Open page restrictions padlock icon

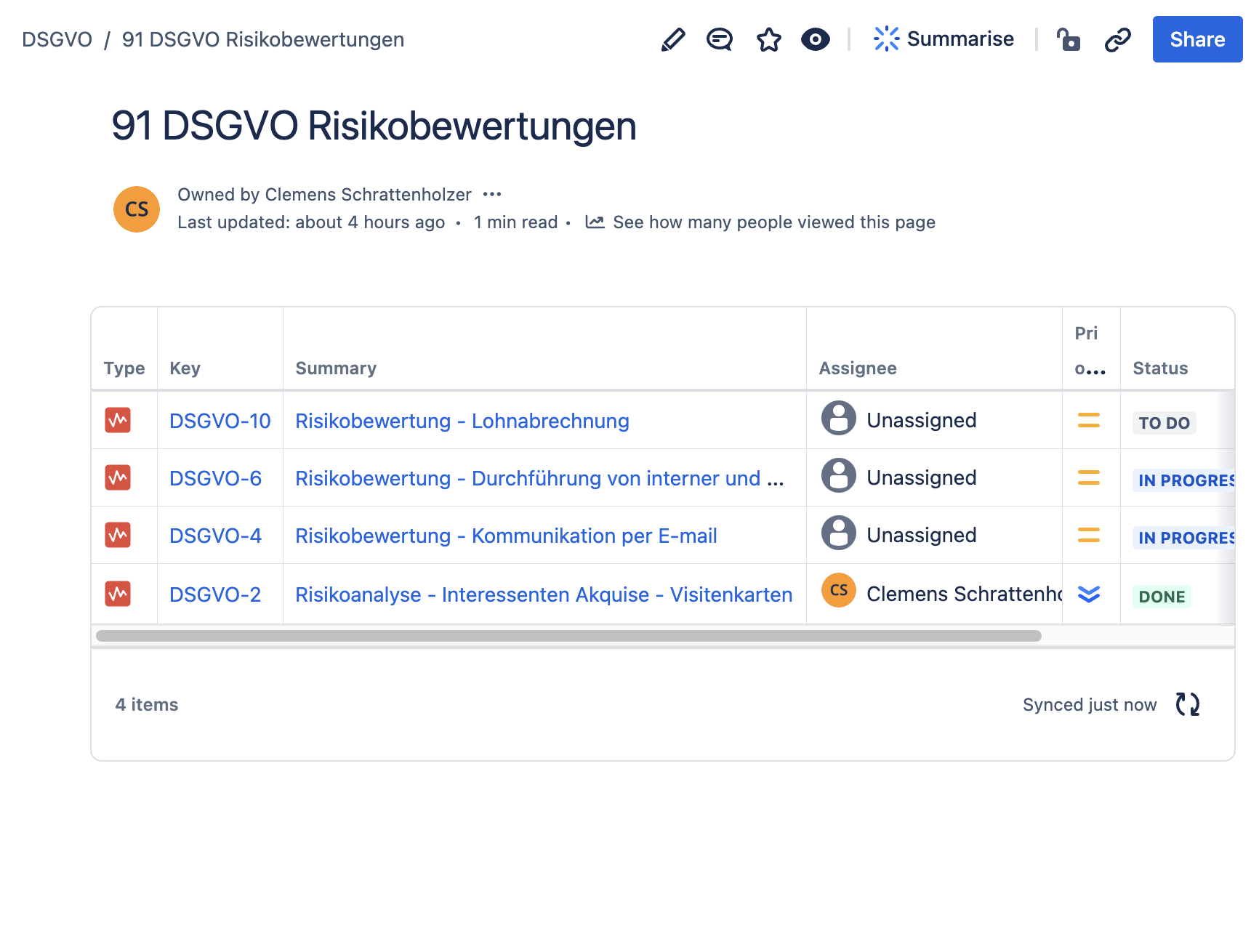[1068, 39]
